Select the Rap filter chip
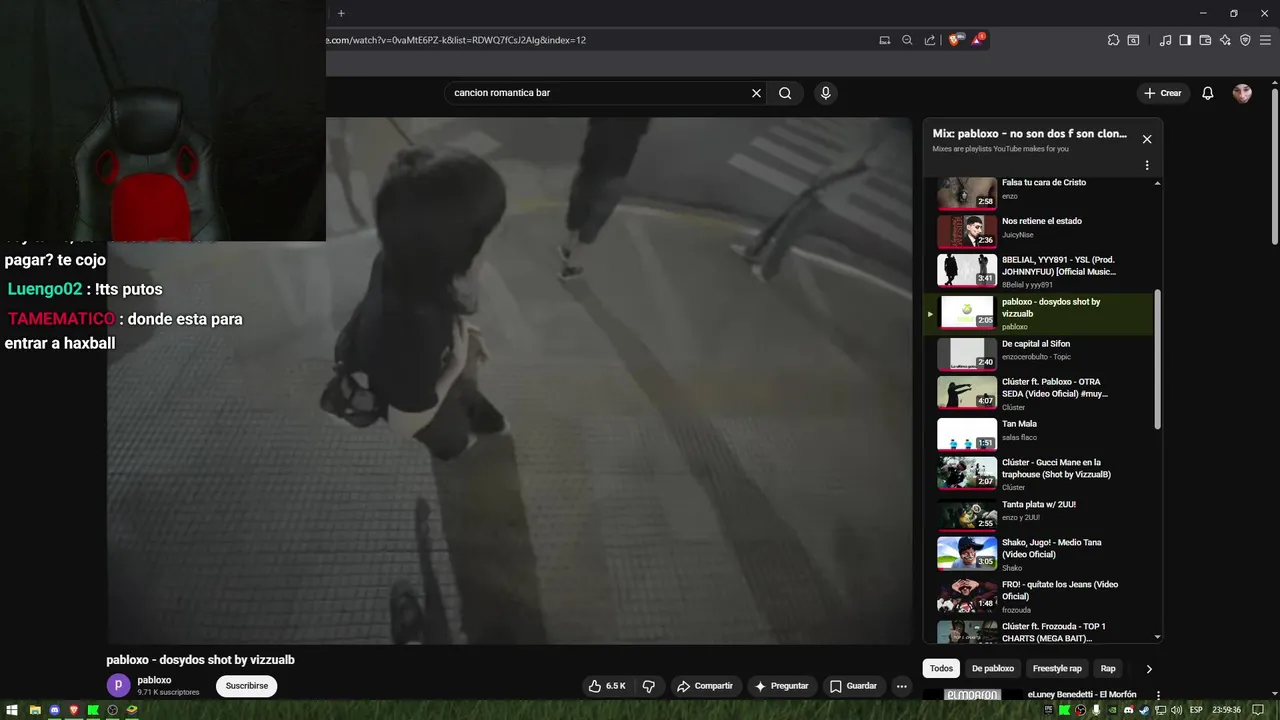Image resolution: width=1280 pixels, height=720 pixels. pyautogui.click(x=1108, y=668)
